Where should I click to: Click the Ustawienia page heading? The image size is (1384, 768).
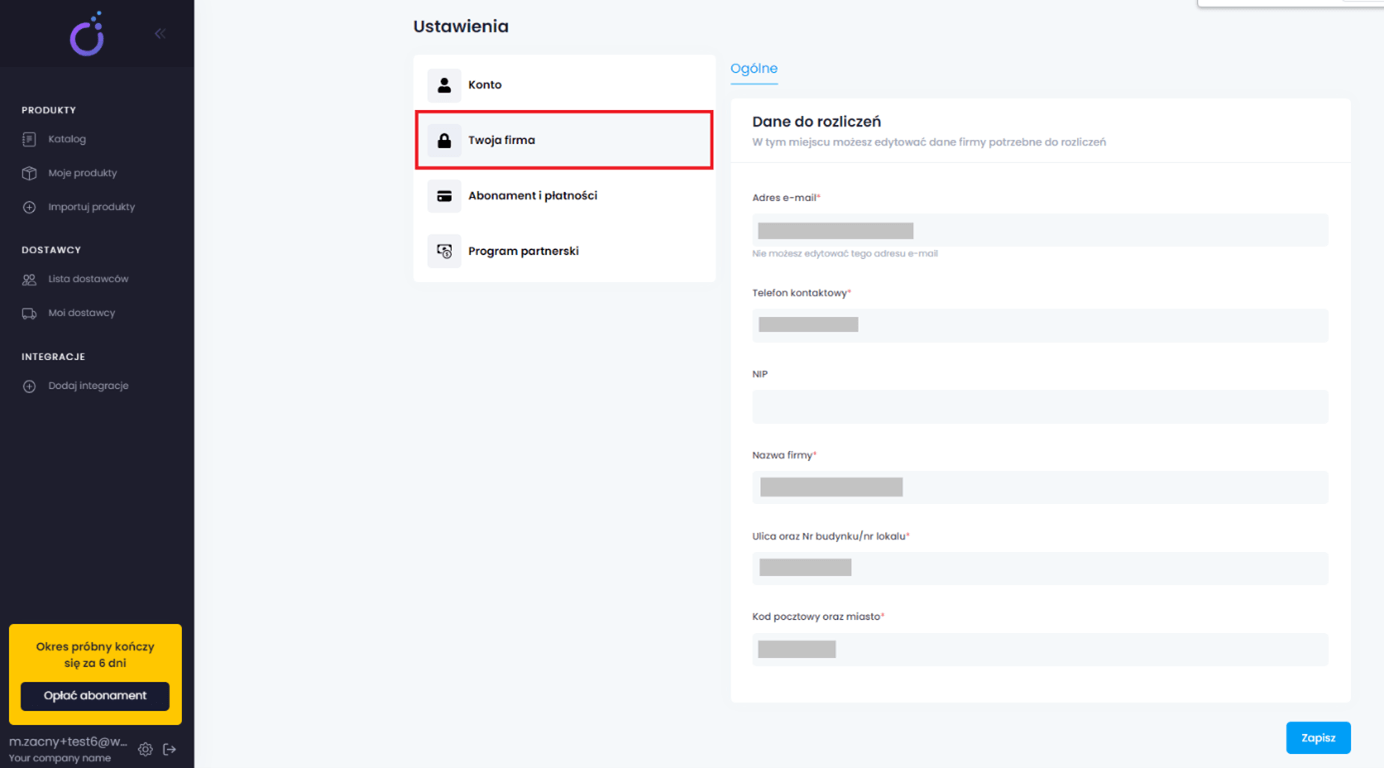461,27
